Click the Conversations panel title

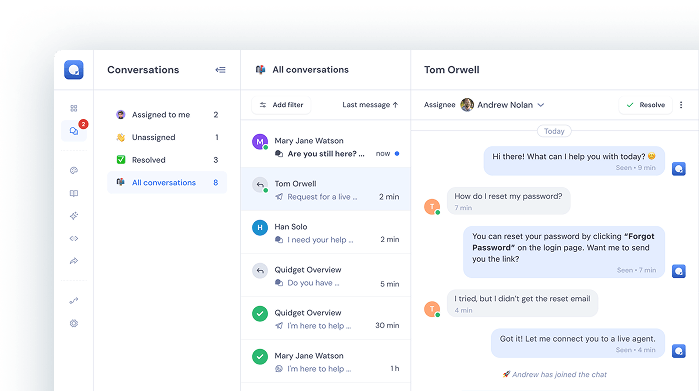[x=143, y=70]
